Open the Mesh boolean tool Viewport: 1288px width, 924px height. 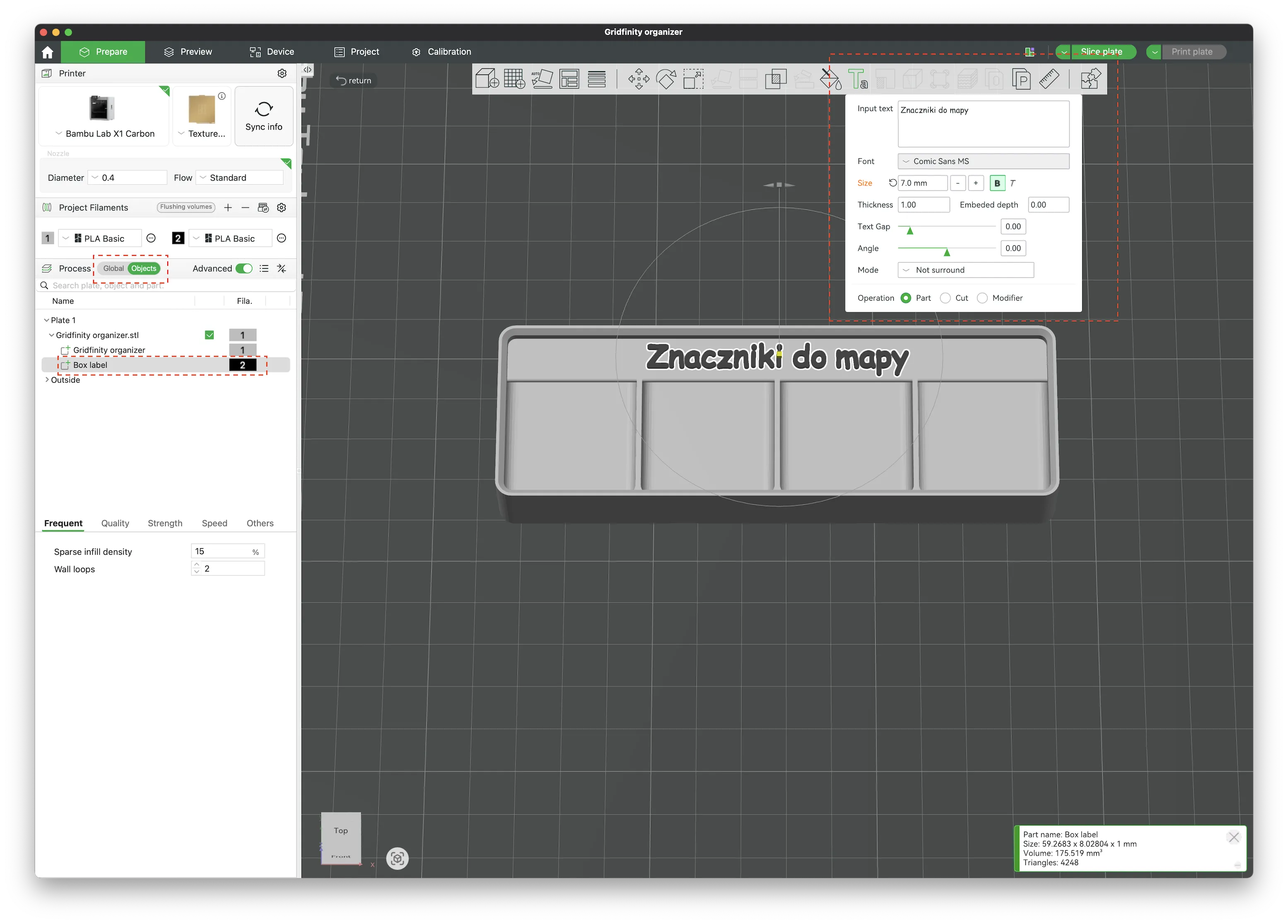[x=776, y=78]
